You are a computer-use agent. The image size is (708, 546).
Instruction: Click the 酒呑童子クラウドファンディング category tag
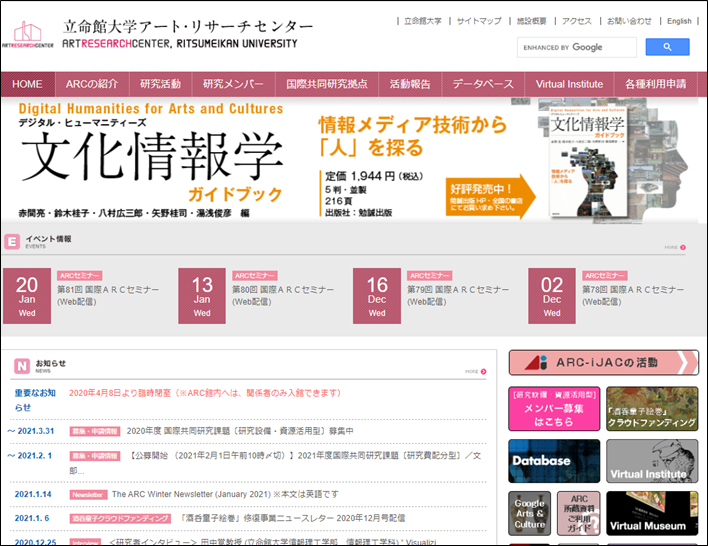[120, 518]
